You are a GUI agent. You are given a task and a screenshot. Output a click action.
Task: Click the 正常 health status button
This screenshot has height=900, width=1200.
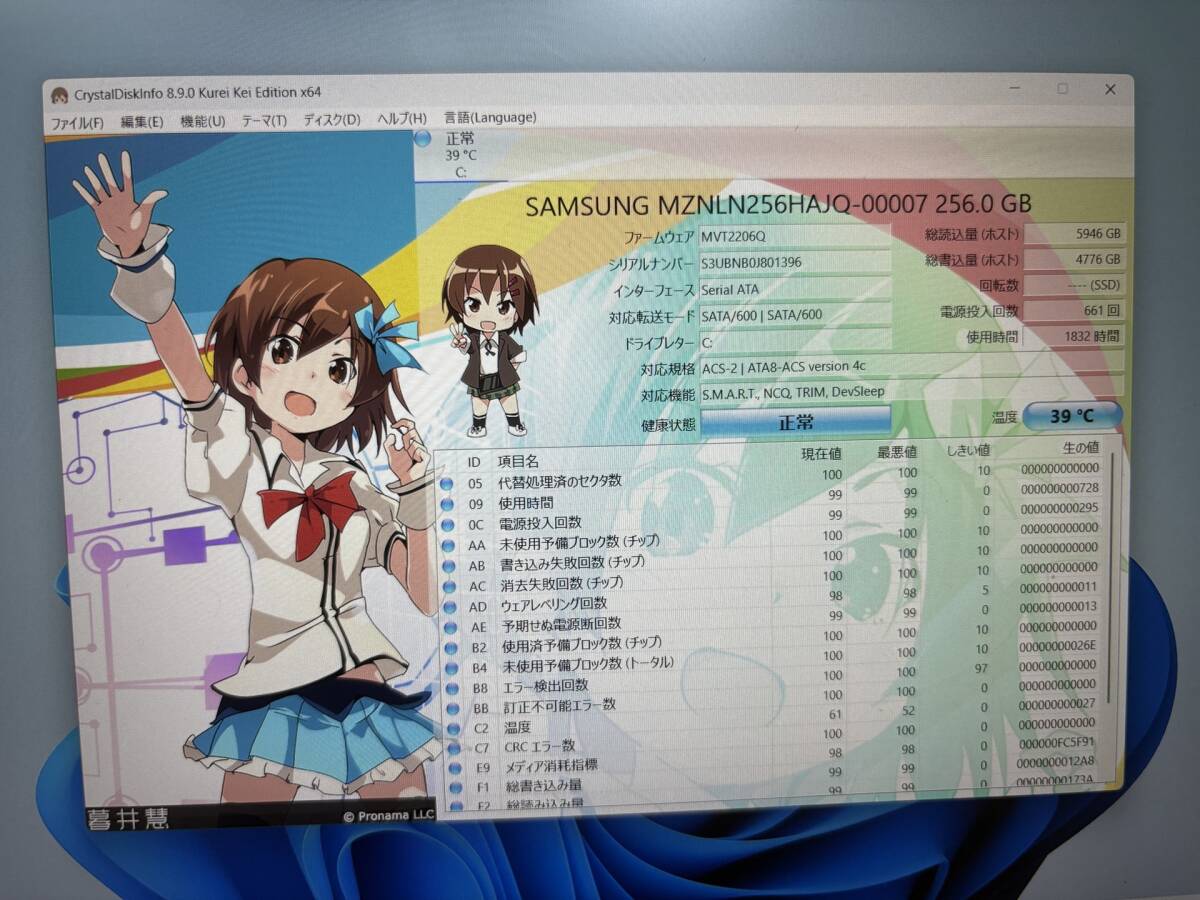coord(796,421)
